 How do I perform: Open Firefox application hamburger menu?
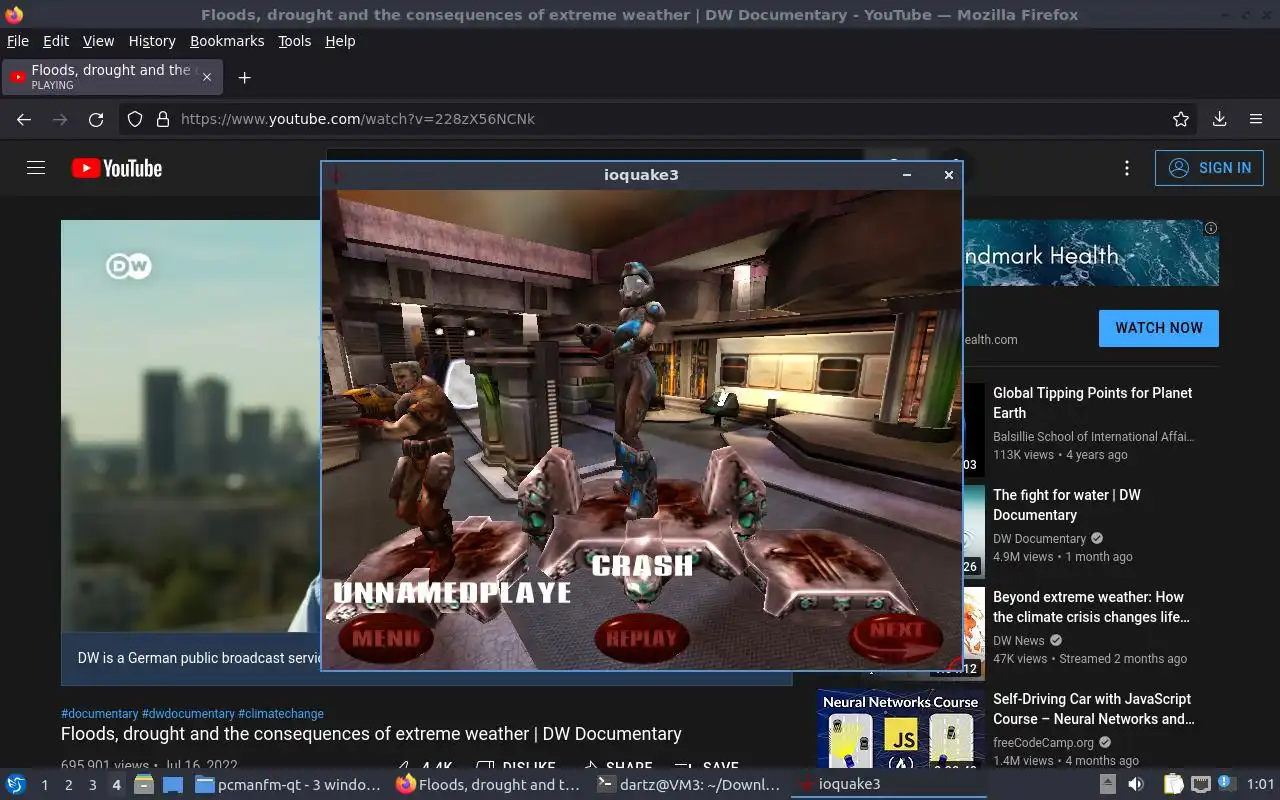(1256, 119)
